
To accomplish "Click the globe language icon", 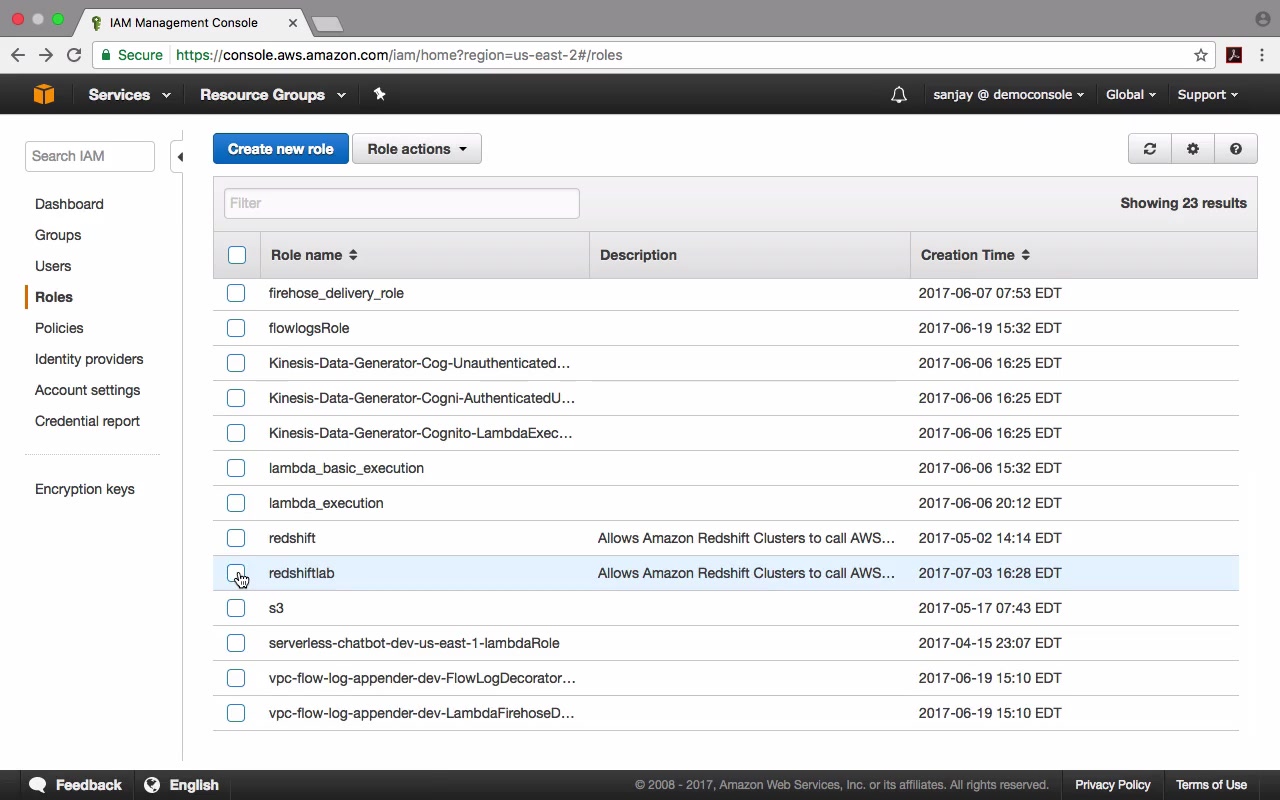I will pos(152,785).
